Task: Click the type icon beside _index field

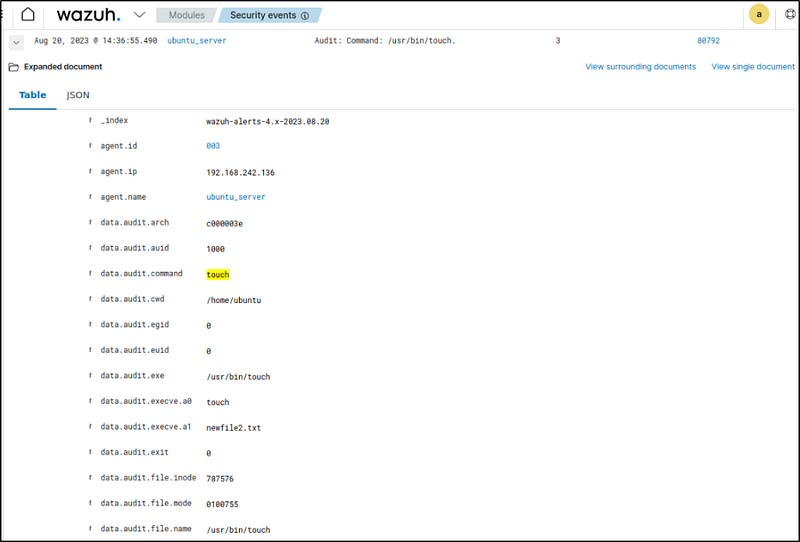Action: coord(91,121)
